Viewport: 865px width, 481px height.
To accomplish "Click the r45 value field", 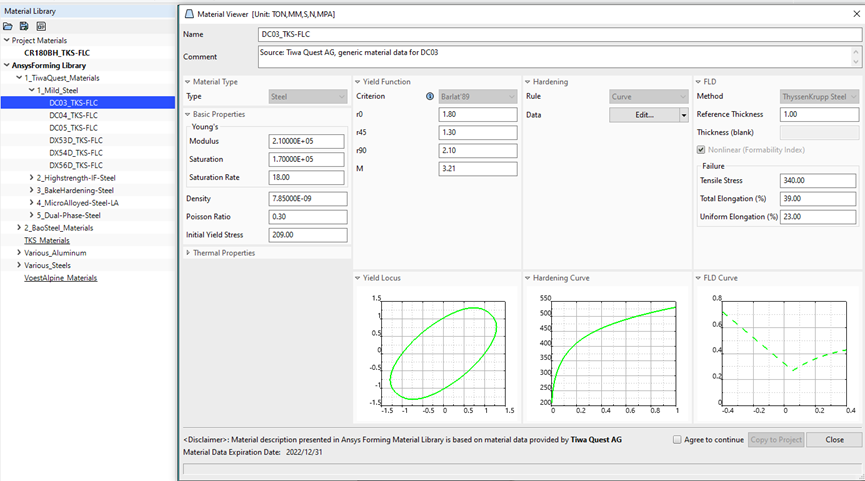I will [x=478, y=132].
